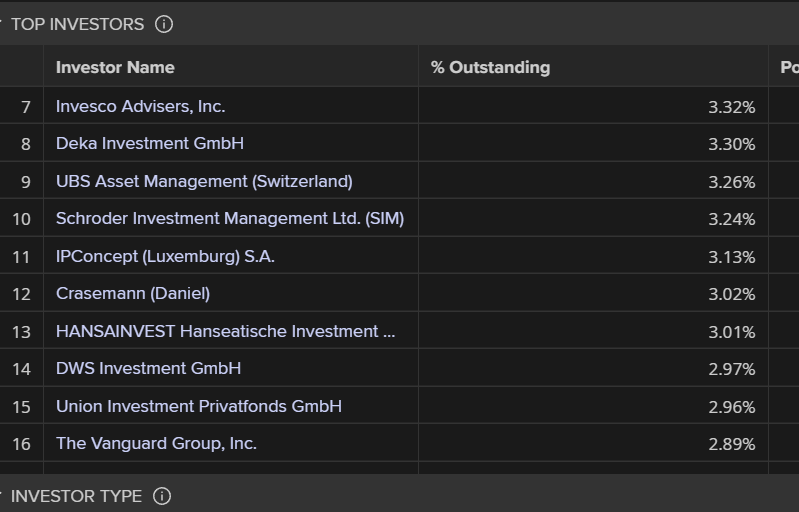Viewport: 799px width, 512px height.
Task: Open Deka Investment GmbH investor link
Action: pyautogui.click(x=150, y=144)
